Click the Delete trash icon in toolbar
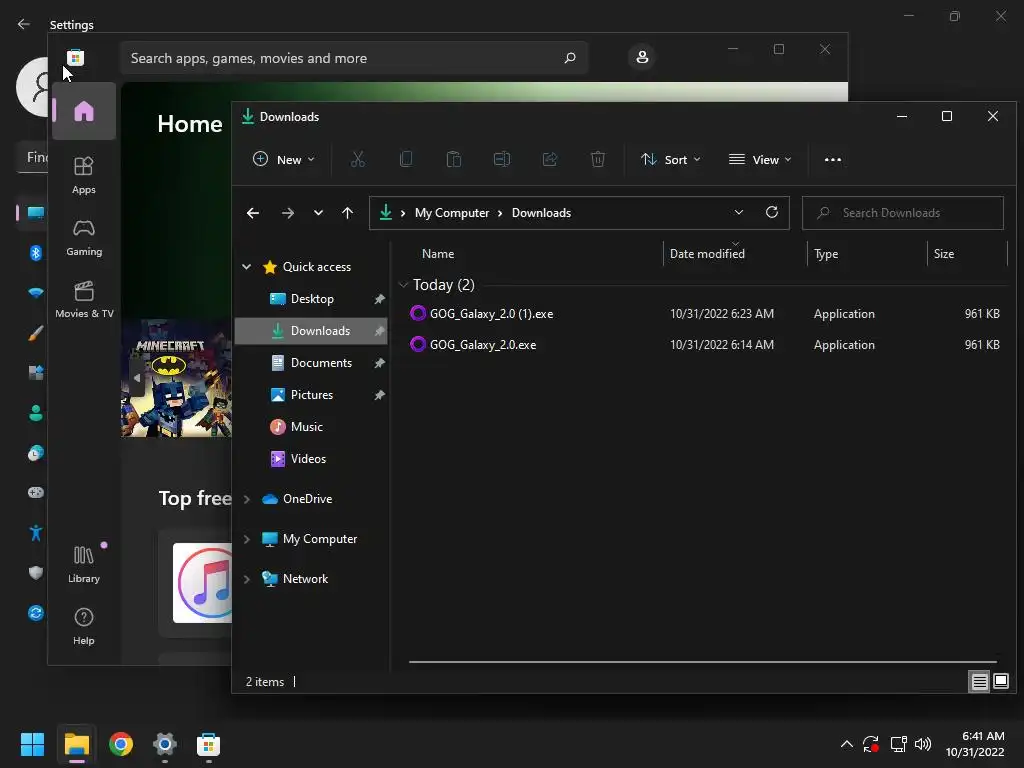 coord(598,159)
